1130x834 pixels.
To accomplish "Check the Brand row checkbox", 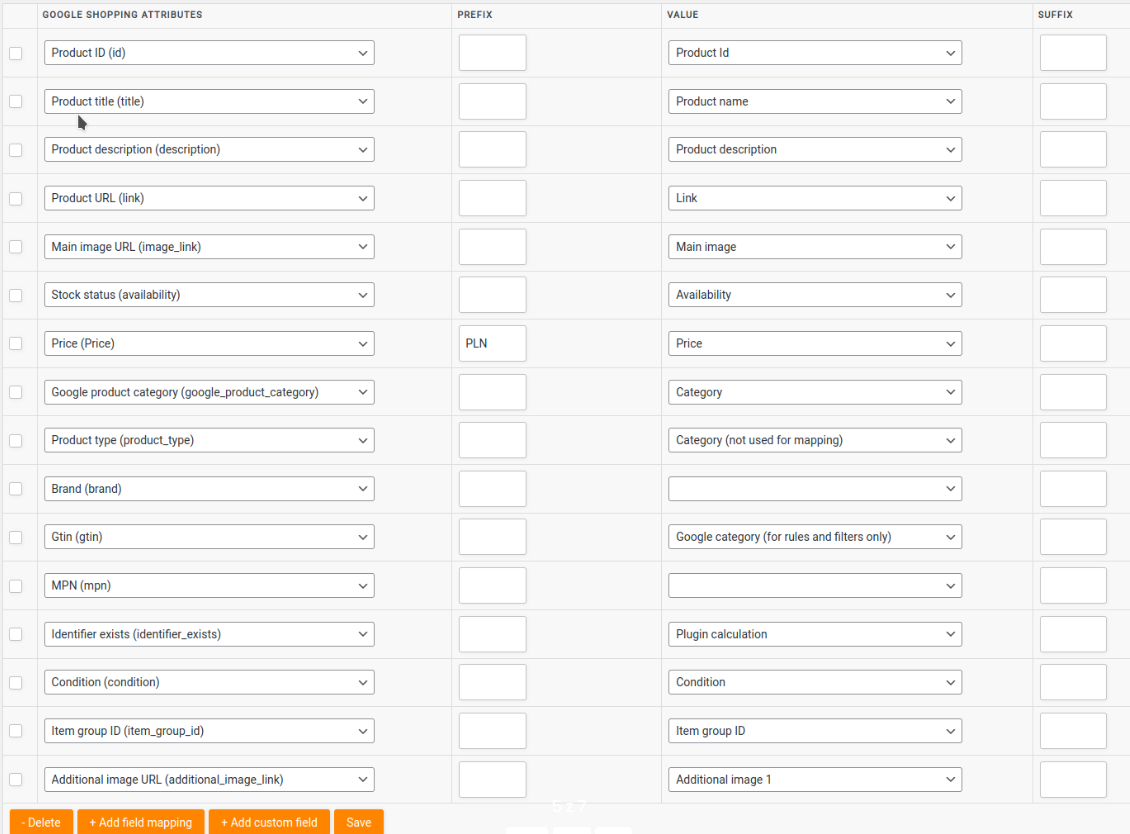I will point(15,489).
